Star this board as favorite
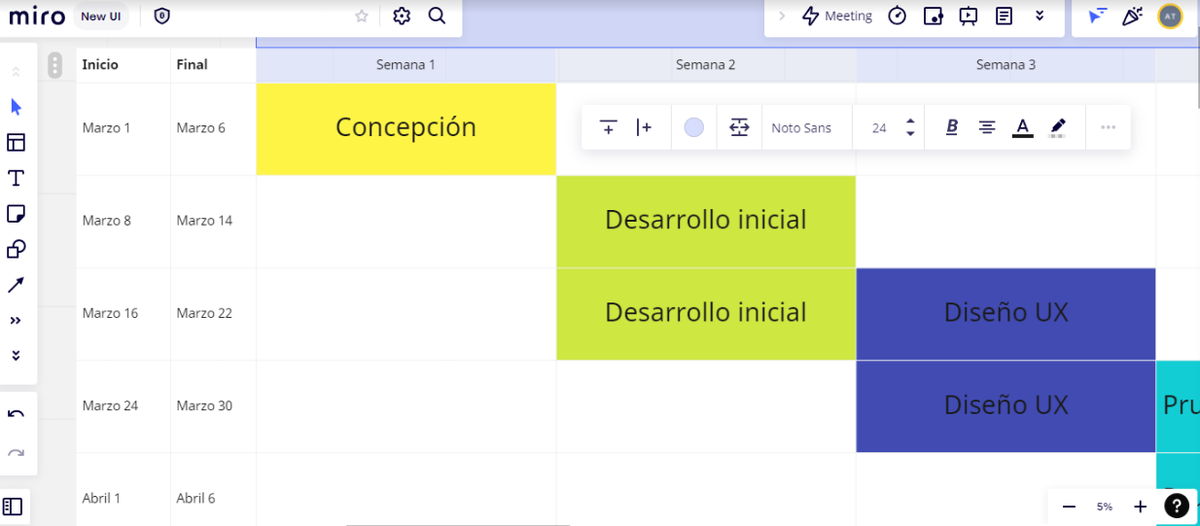This screenshot has width=1200, height=526. tap(362, 16)
